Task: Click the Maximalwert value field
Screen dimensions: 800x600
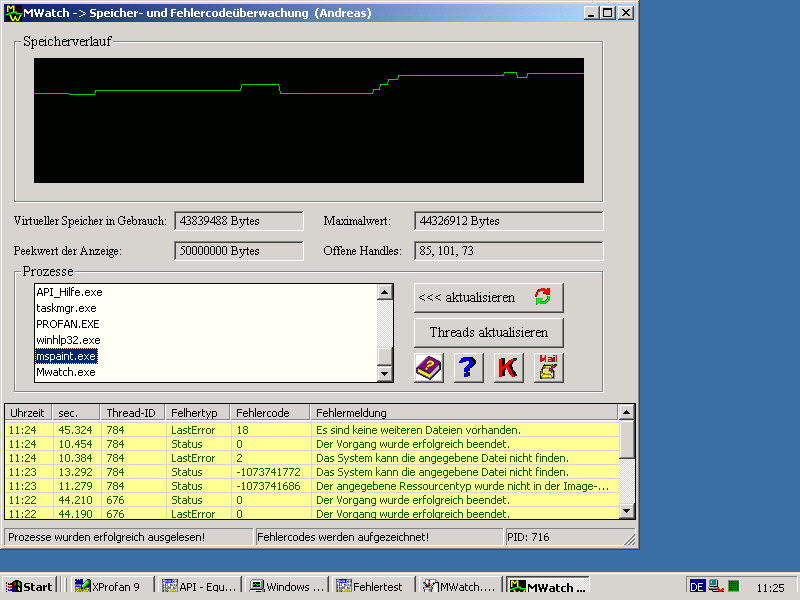Action: [509, 221]
